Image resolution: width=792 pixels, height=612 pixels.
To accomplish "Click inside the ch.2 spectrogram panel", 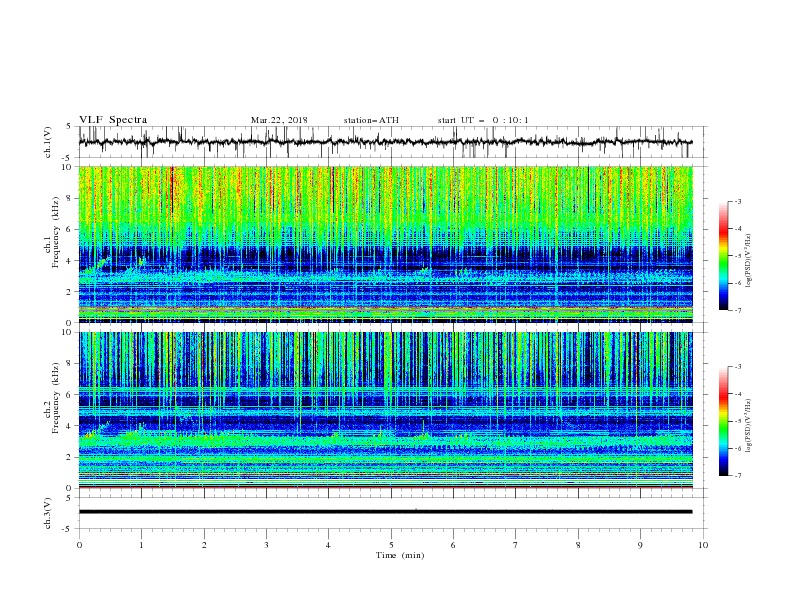I will (385, 410).
